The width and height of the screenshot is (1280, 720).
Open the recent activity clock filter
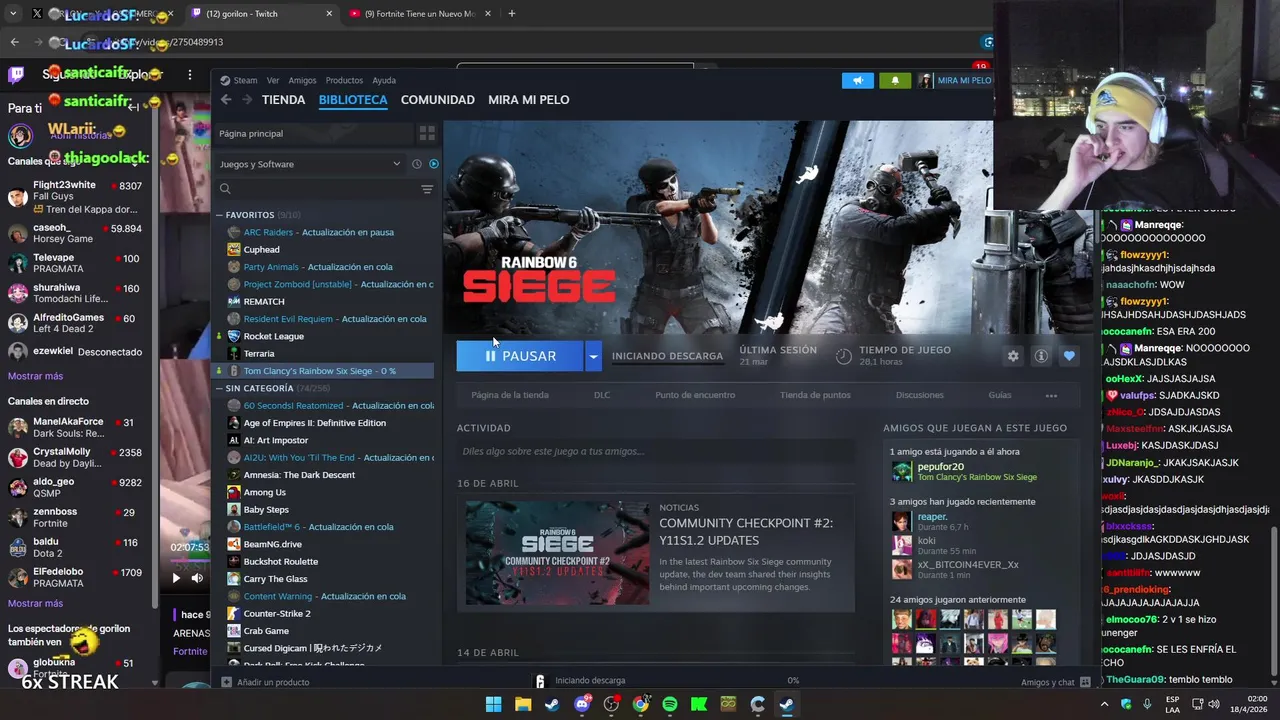[417, 164]
